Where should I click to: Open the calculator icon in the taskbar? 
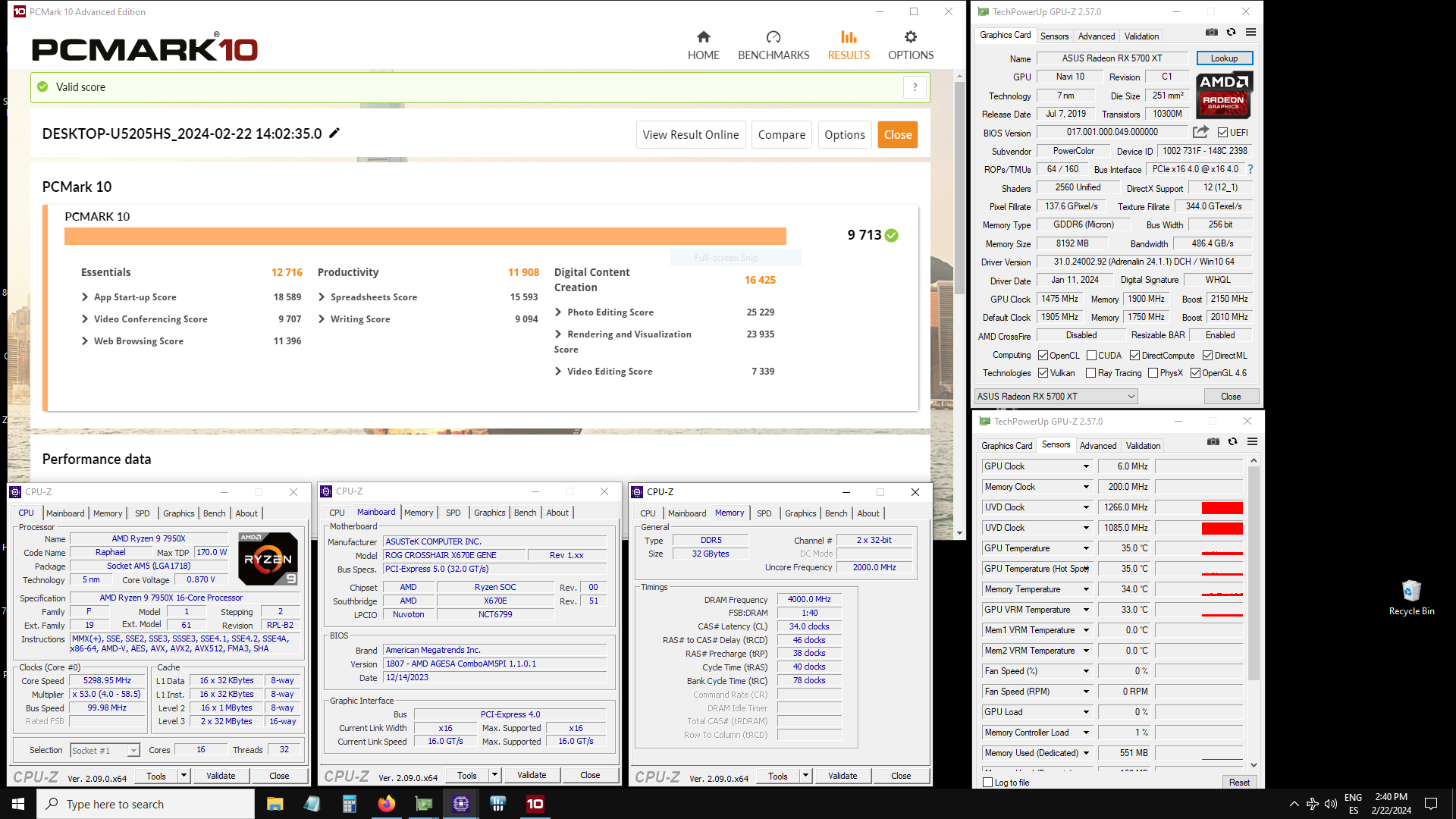tap(349, 804)
